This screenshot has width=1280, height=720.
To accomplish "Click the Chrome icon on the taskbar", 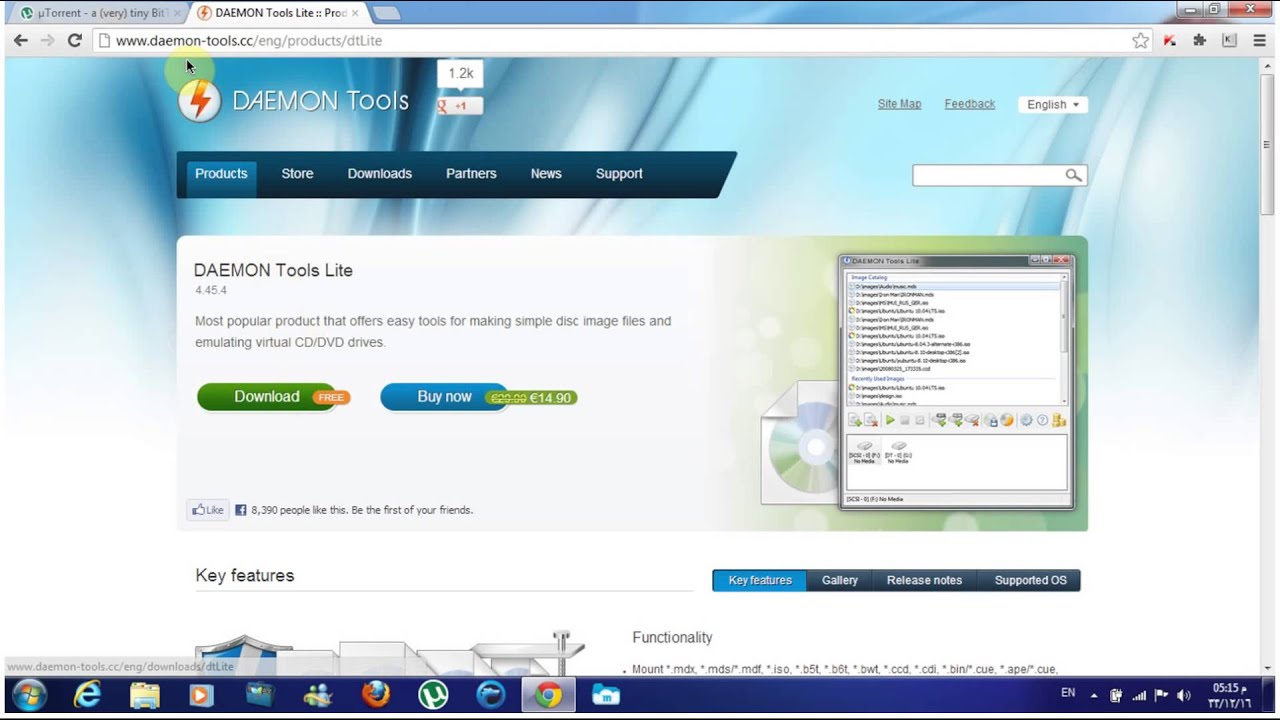I will pos(547,694).
